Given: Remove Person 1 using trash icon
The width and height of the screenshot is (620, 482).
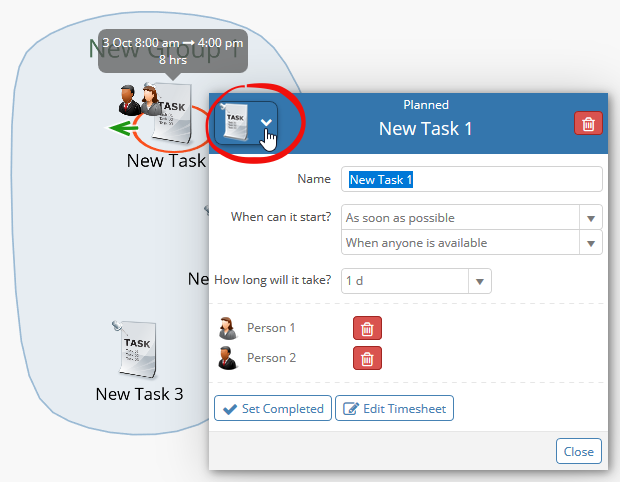Looking at the screenshot, I should click(367, 328).
